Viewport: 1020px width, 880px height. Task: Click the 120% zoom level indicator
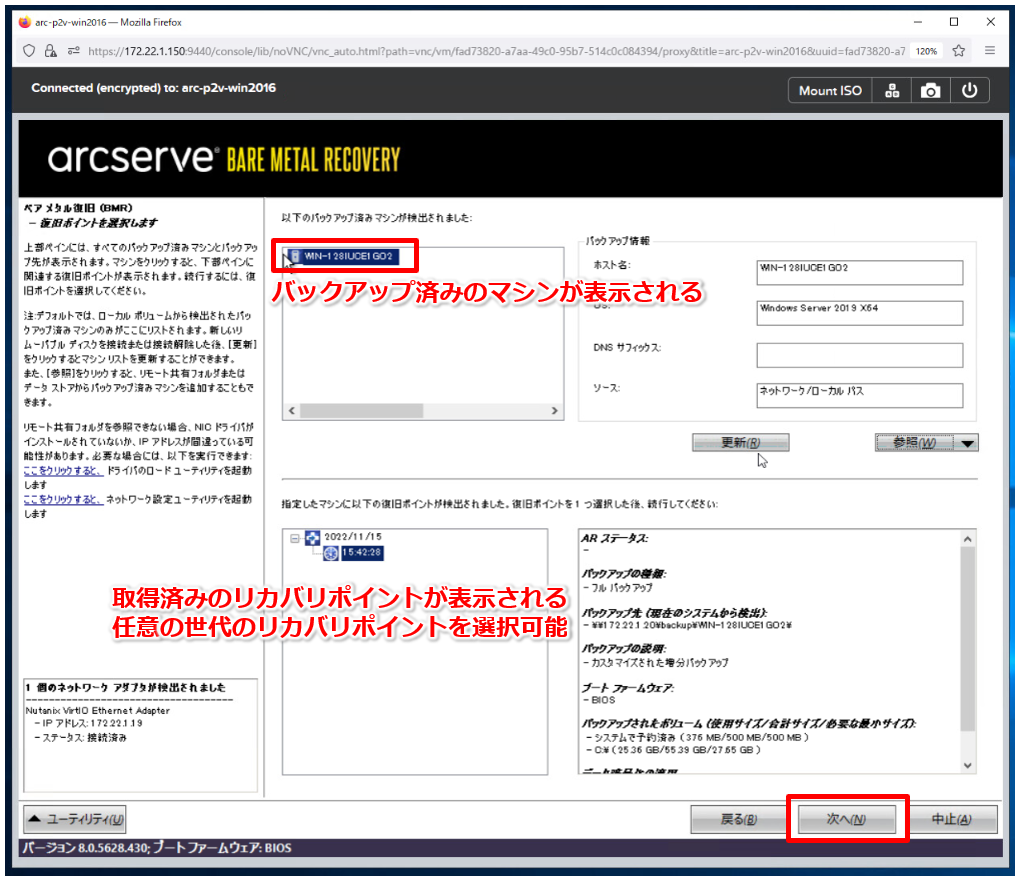(x=926, y=51)
